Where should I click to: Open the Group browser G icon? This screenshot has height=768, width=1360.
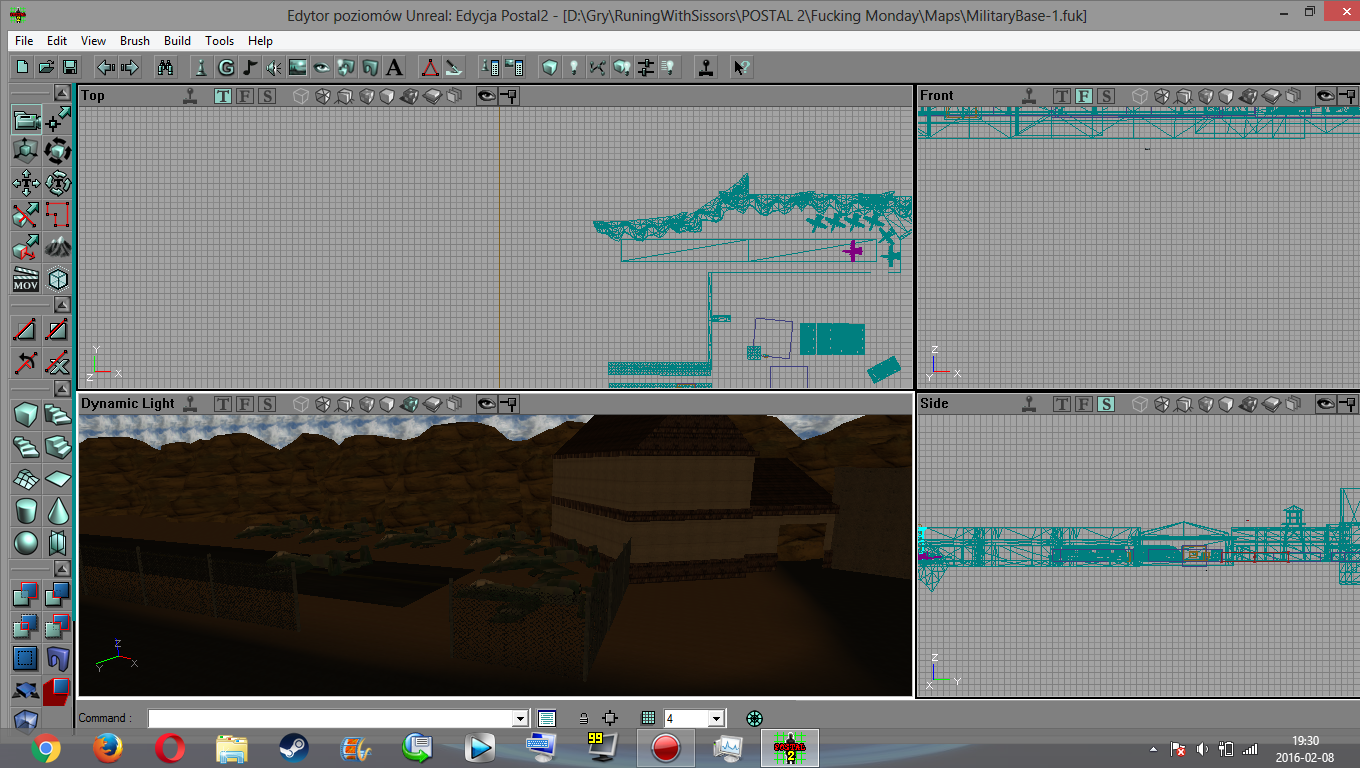click(x=226, y=67)
